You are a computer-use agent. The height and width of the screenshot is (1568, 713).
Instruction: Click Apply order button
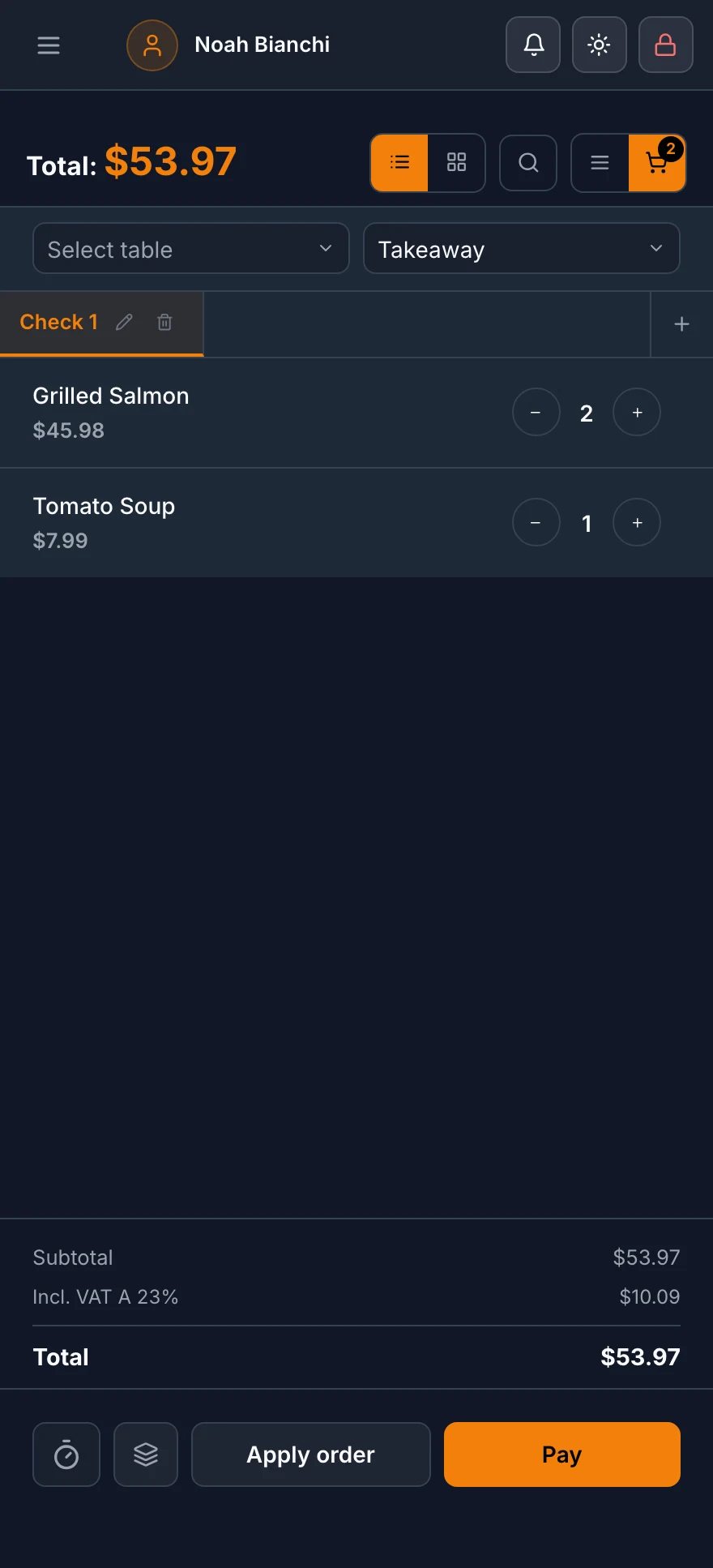pyautogui.click(x=311, y=1454)
